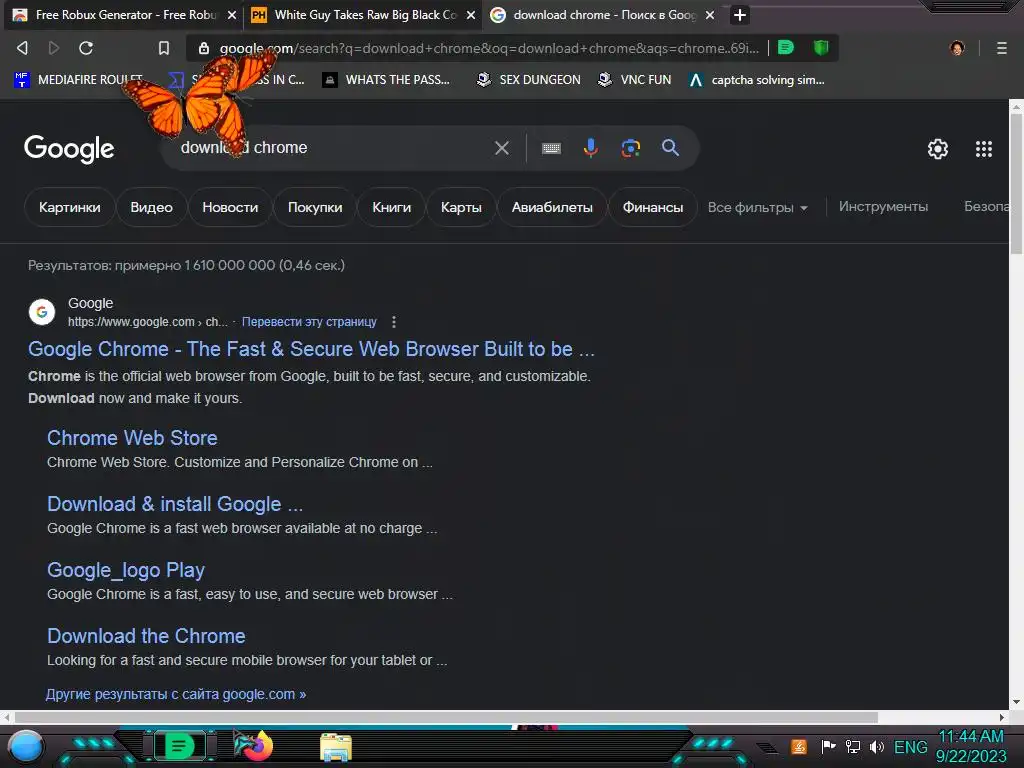The height and width of the screenshot is (768, 1024).
Task: Clear the search box with the X
Action: click(x=502, y=148)
